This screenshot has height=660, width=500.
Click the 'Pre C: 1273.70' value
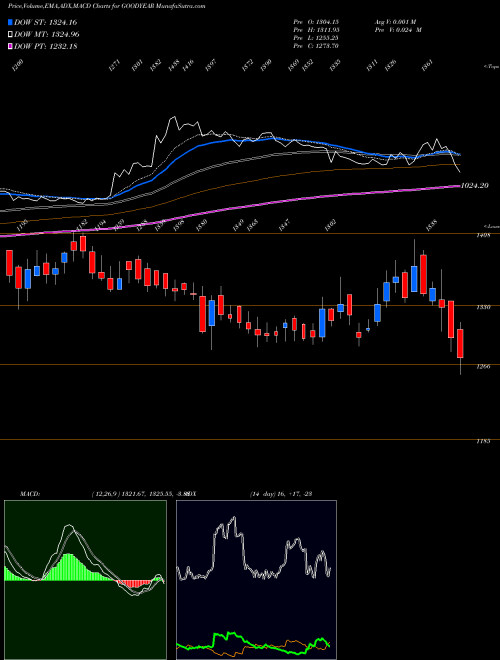tap(316, 46)
